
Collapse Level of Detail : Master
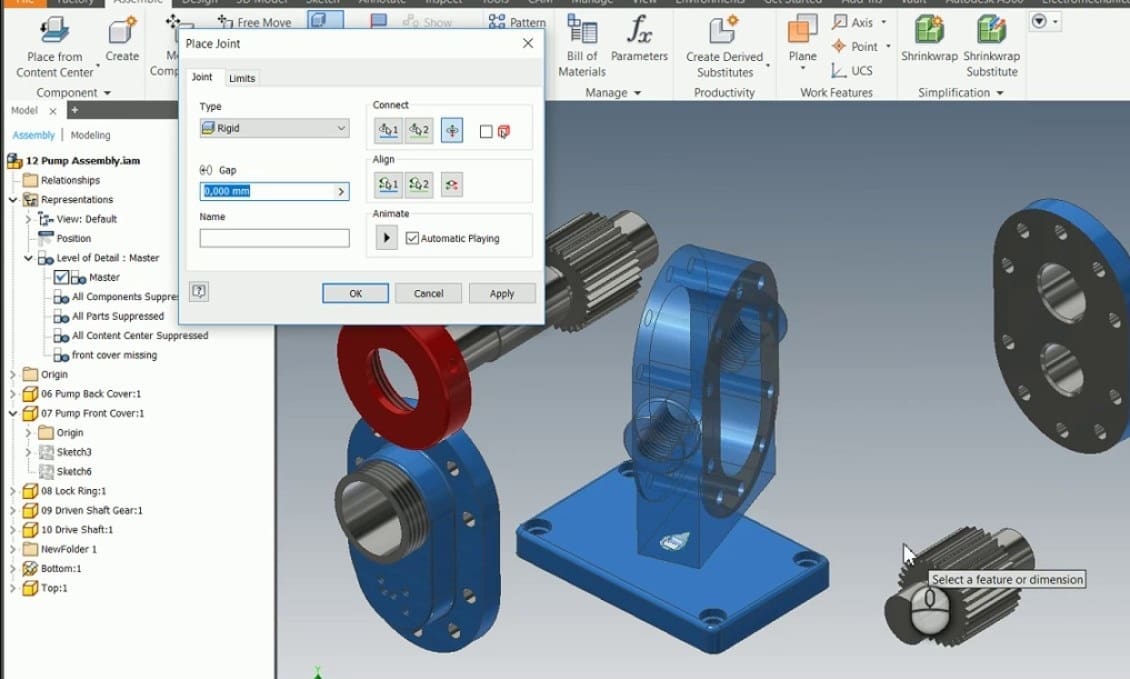click(28, 258)
